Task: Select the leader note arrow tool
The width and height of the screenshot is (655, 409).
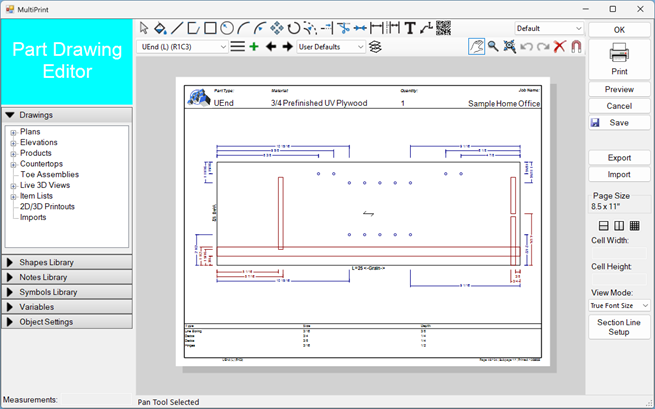Action: coord(426,28)
